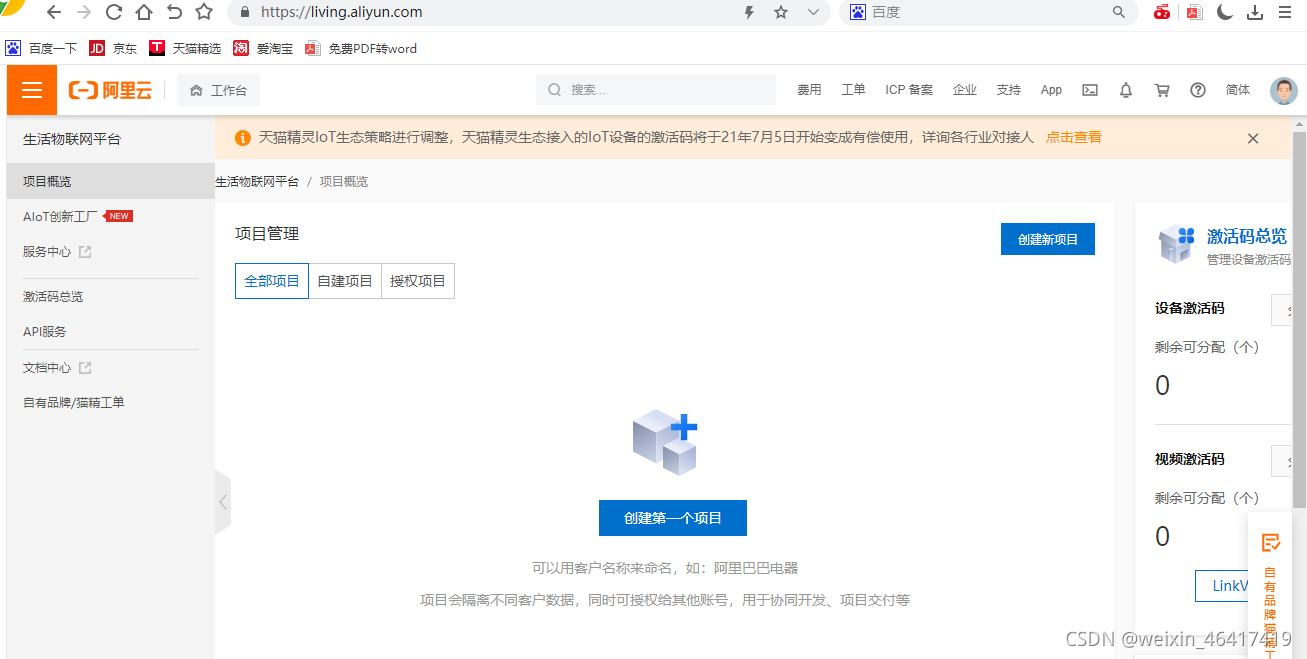Image resolution: width=1307 pixels, height=659 pixels.
Task: Open the help question mark icon
Action: point(1198,90)
